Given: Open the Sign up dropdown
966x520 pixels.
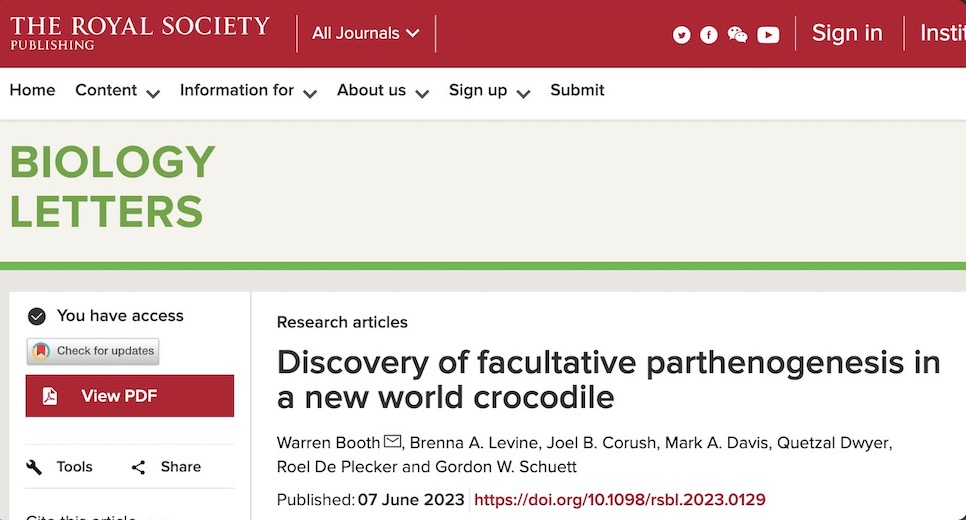Looking at the screenshot, I should (x=523, y=93).
